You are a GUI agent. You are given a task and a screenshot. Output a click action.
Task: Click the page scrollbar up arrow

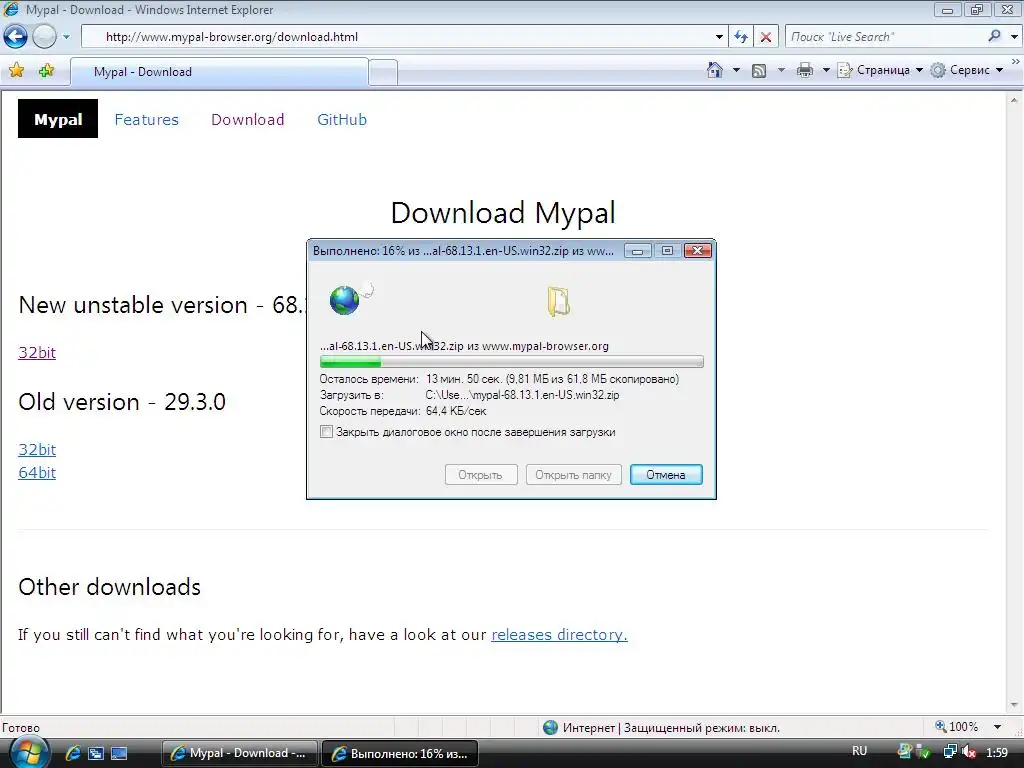[x=1014, y=100]
